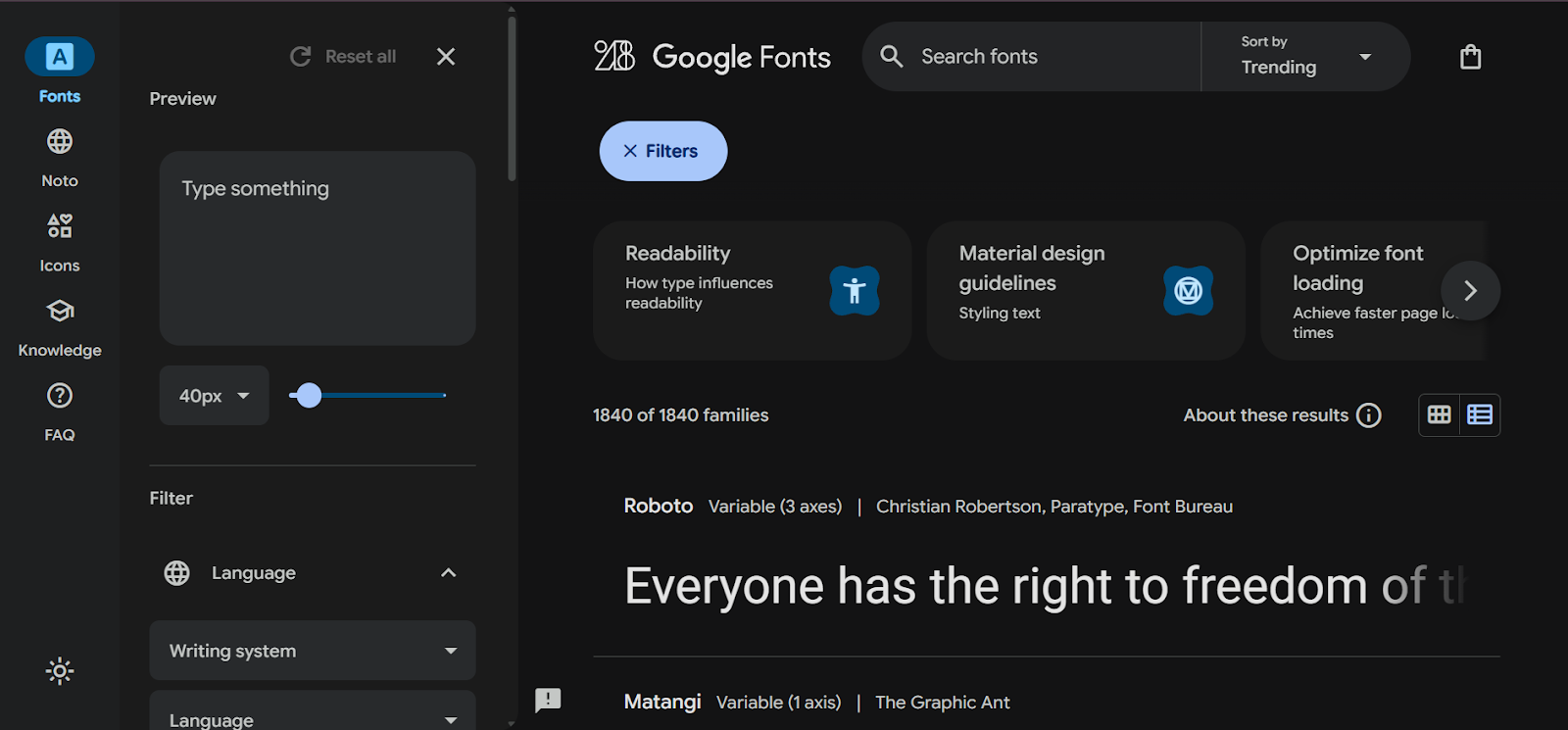Click the filter panel scrollbar
This screenshot has height=730, width=1568.
pyautogui.click(x=512, y=98)
